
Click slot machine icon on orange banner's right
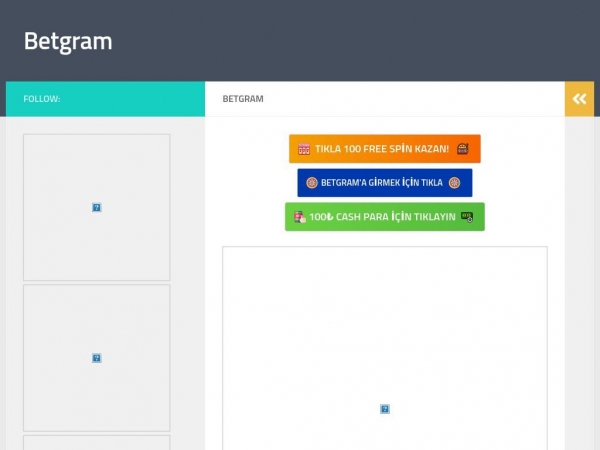point(463,148)
